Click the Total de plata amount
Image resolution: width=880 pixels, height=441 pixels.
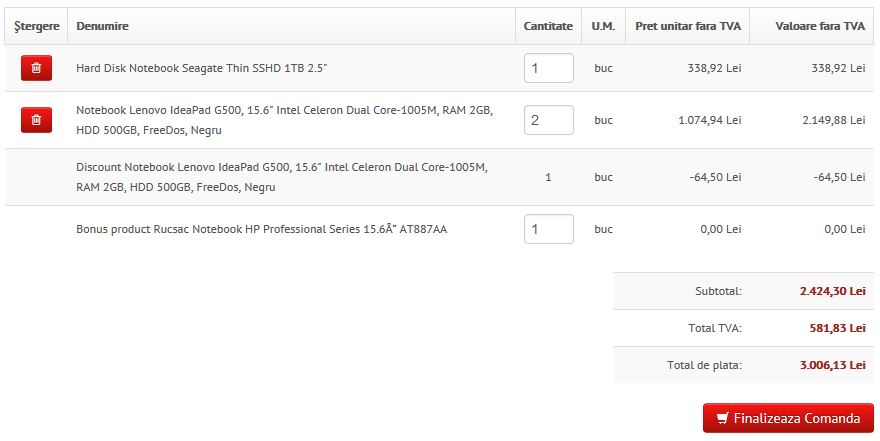point(832,365)
